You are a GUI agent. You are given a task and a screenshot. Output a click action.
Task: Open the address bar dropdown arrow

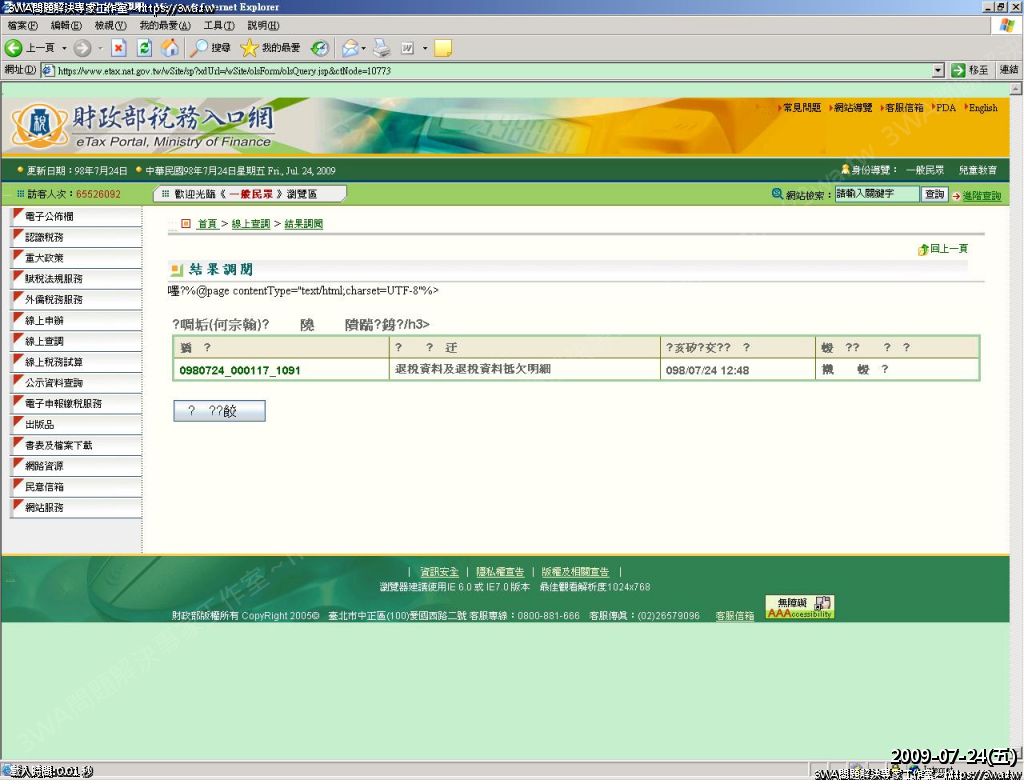(938, 70)
